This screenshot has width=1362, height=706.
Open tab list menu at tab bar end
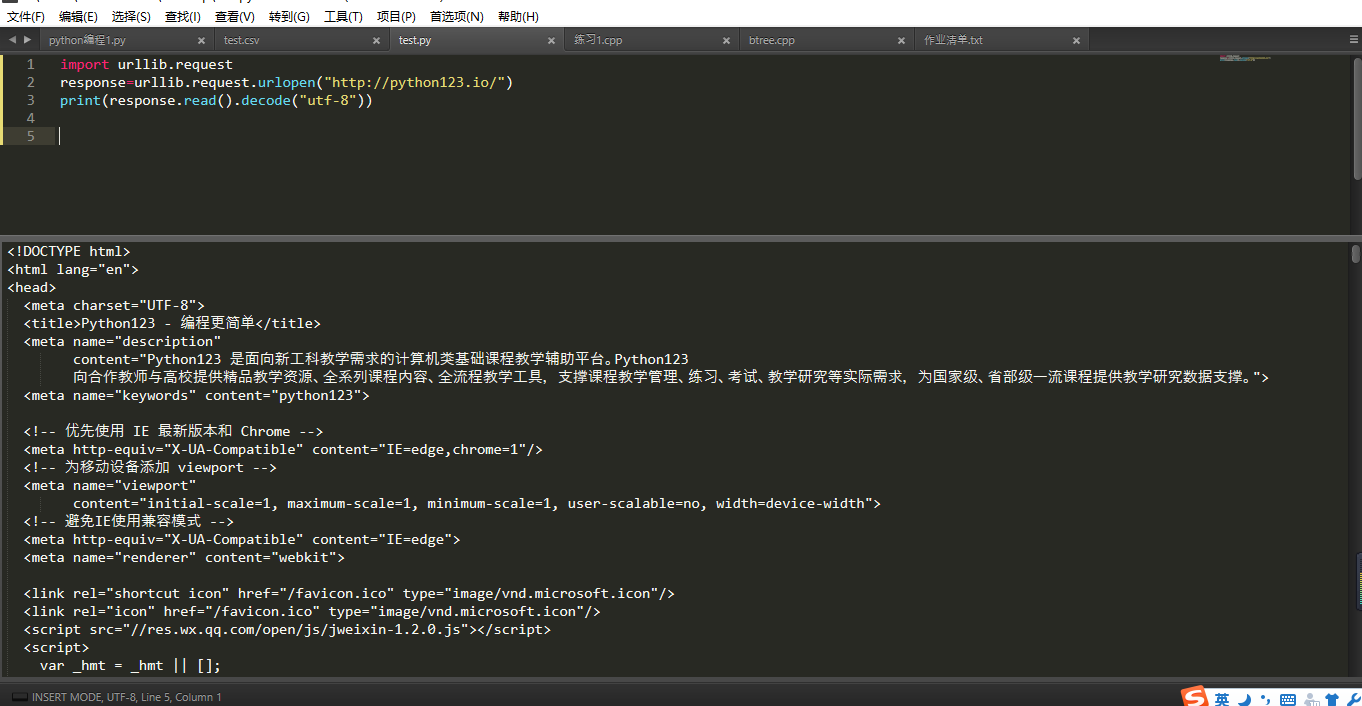point(1354,39)
